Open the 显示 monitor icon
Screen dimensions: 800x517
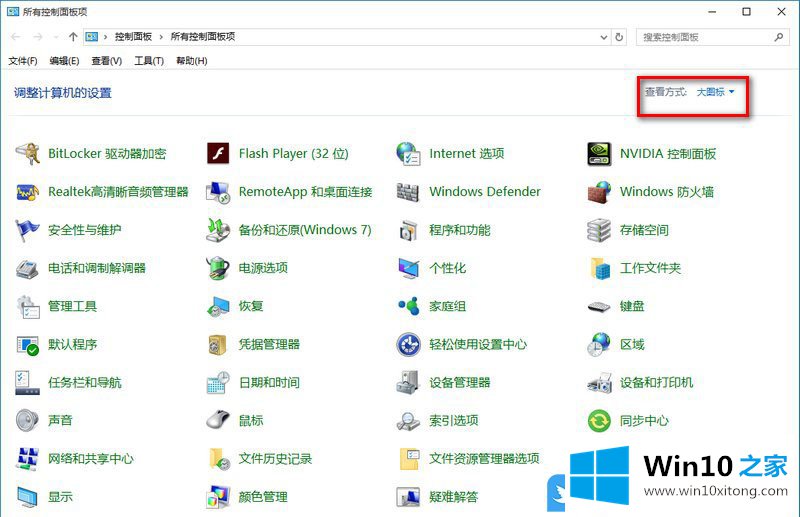point(28,497)
